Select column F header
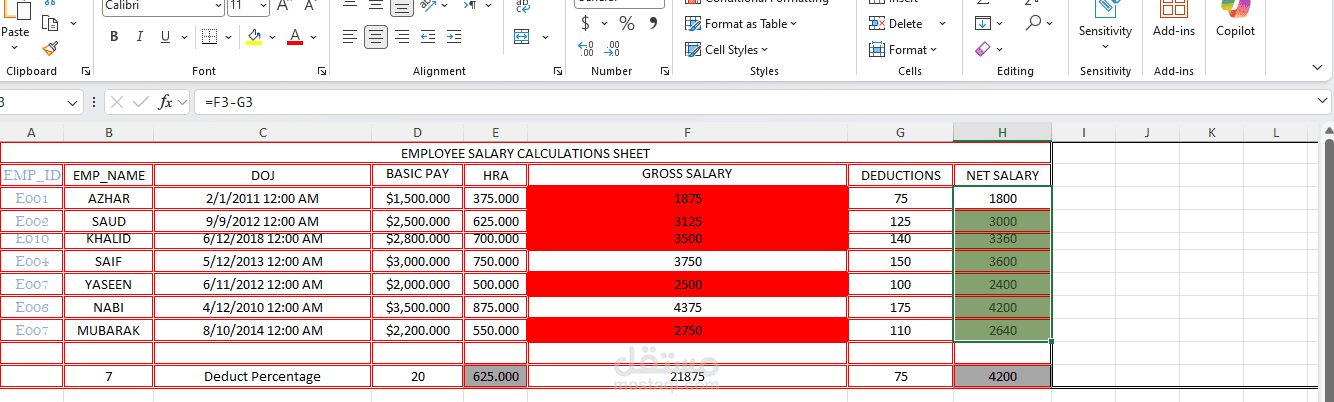 pos(687,132)
